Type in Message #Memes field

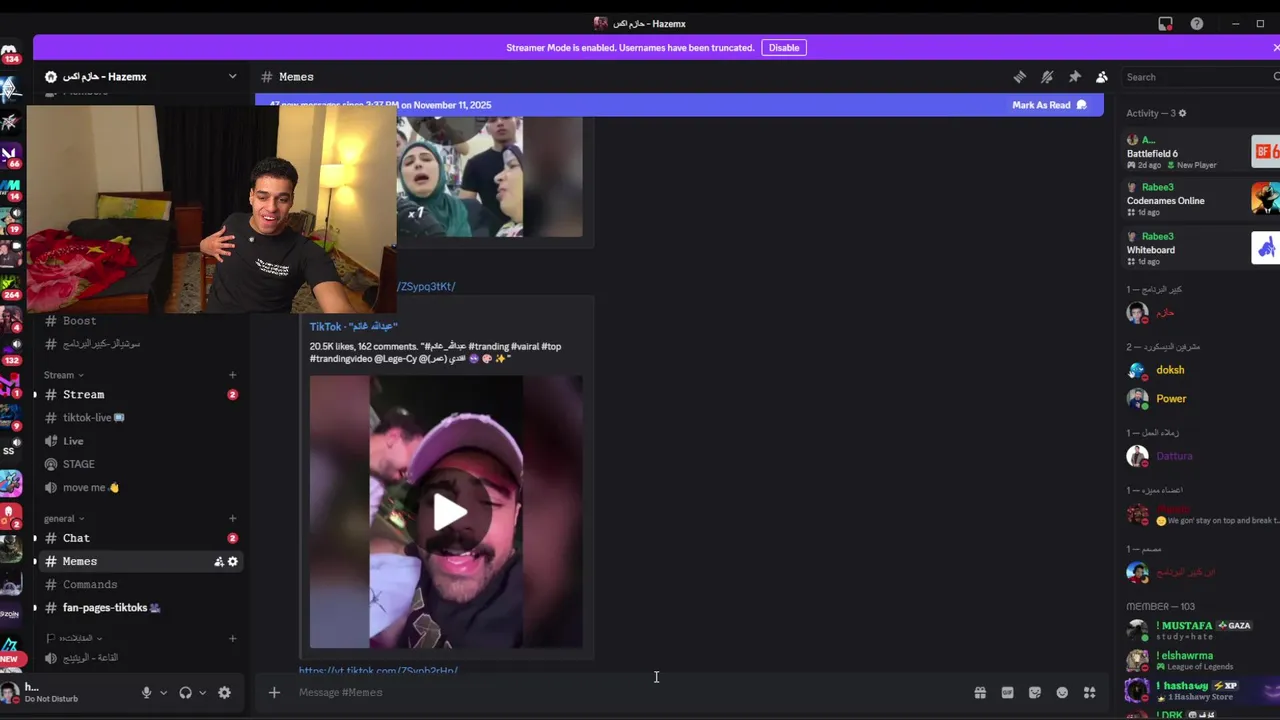tap(630, 692)
